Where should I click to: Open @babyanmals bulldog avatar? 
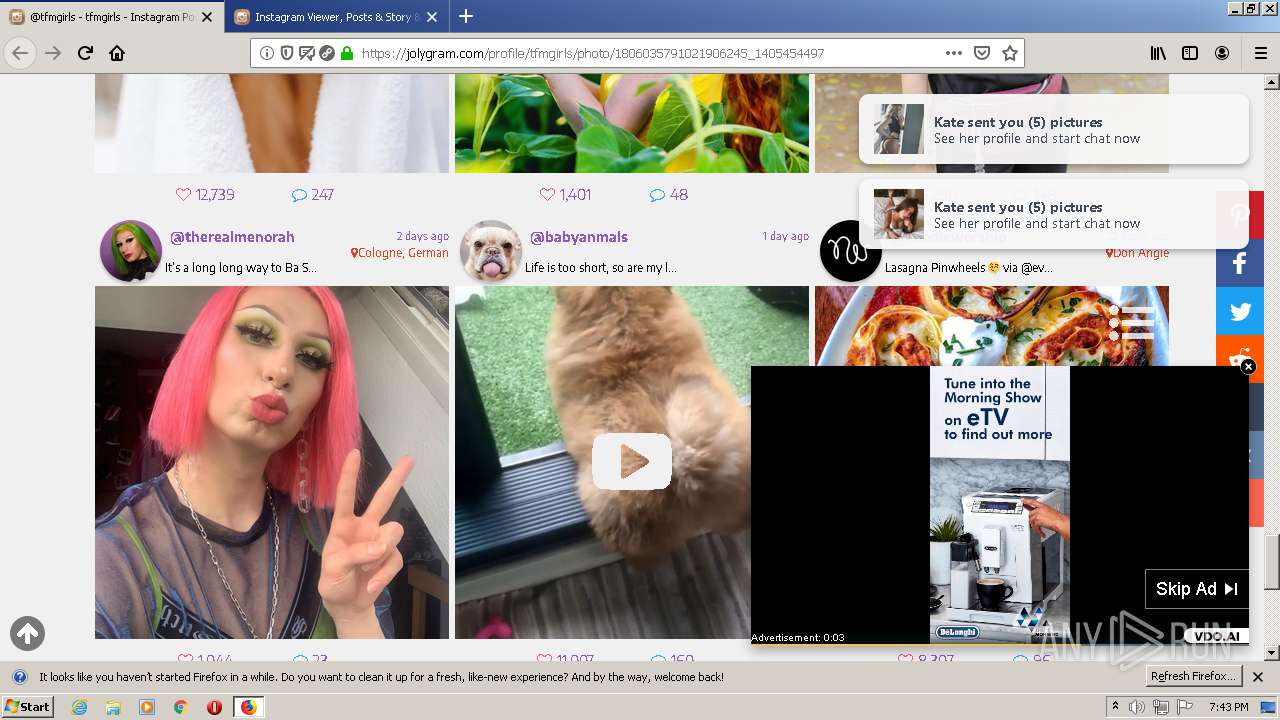(491, 251)
